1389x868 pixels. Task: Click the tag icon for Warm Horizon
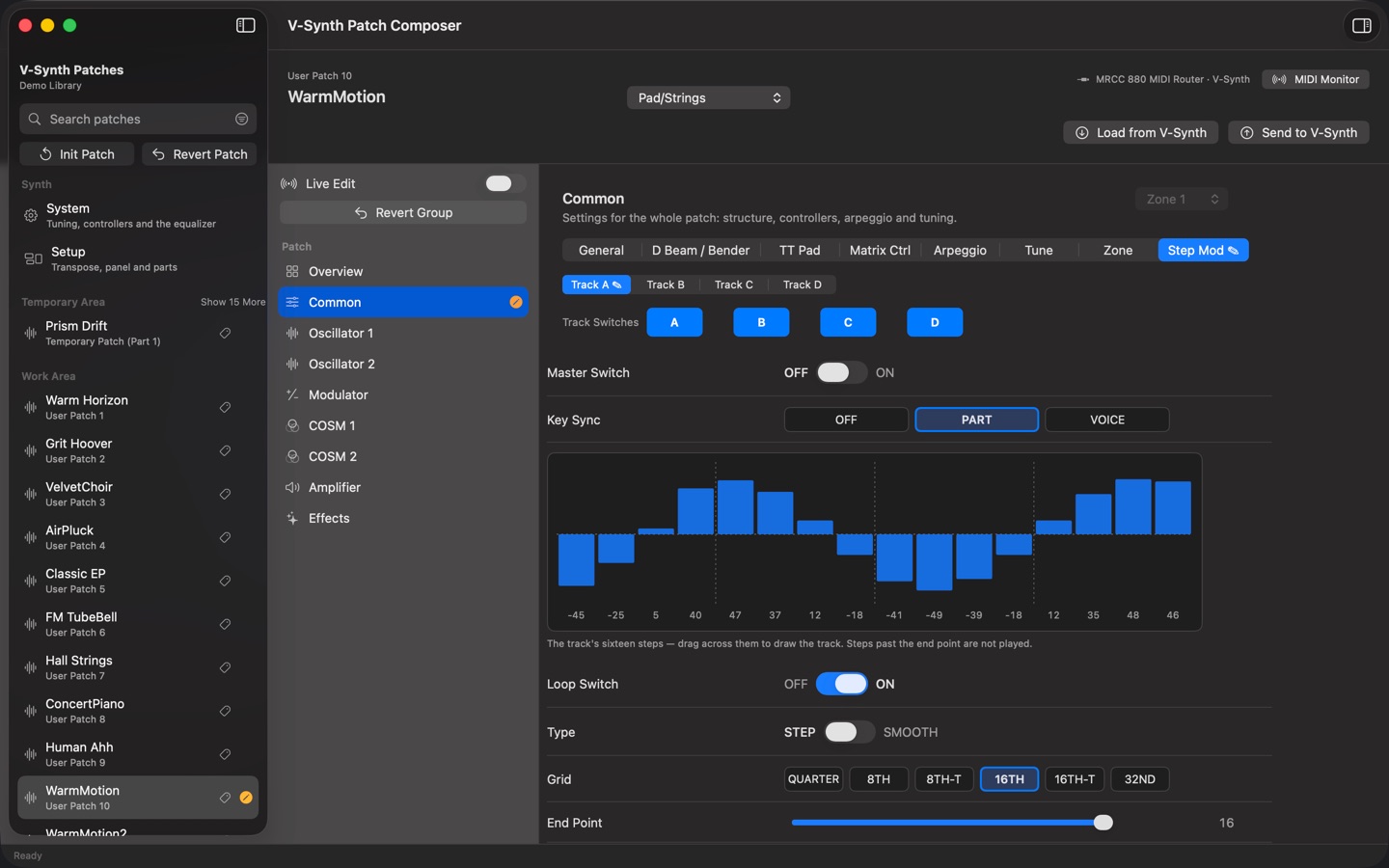(225, 407)
